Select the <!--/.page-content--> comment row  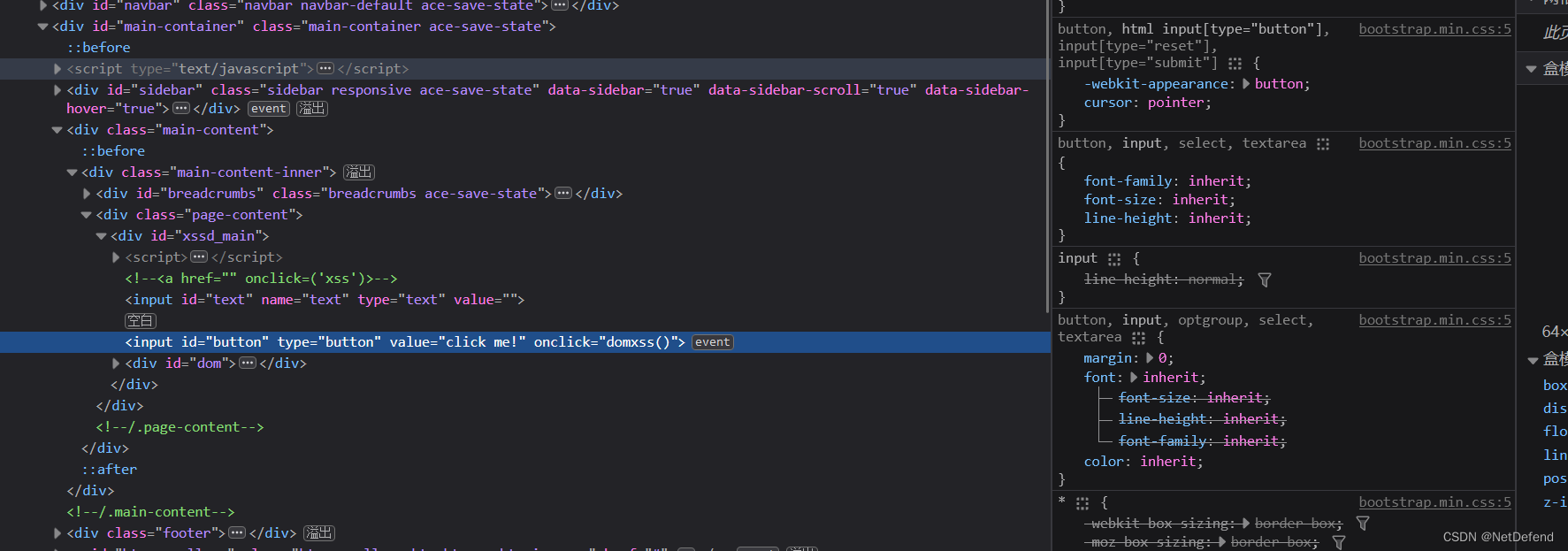pos(524,427)
